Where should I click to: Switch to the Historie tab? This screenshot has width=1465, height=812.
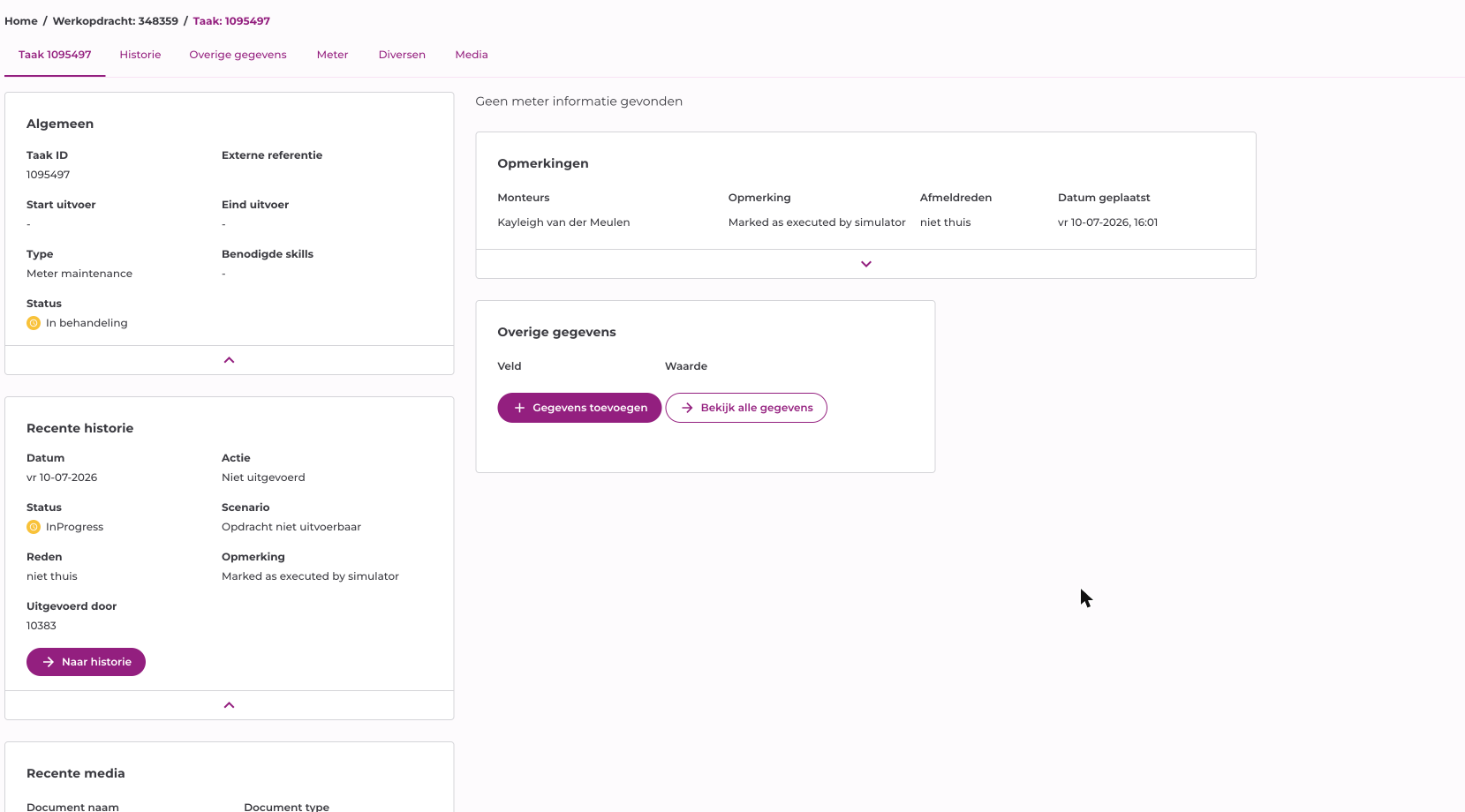coord(140,55)
